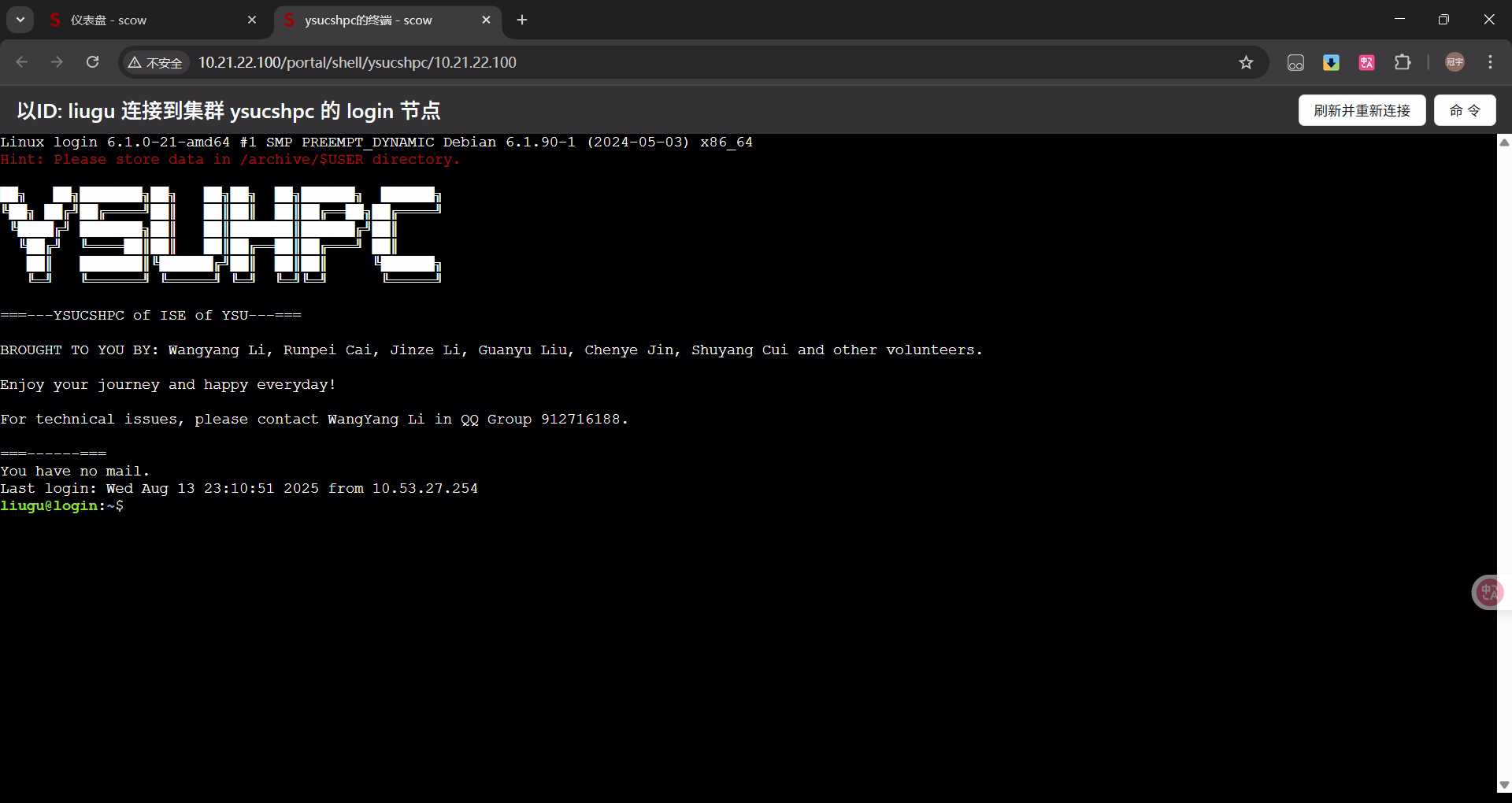Bookmark this page with the star icon

[x=1246, y=62]
